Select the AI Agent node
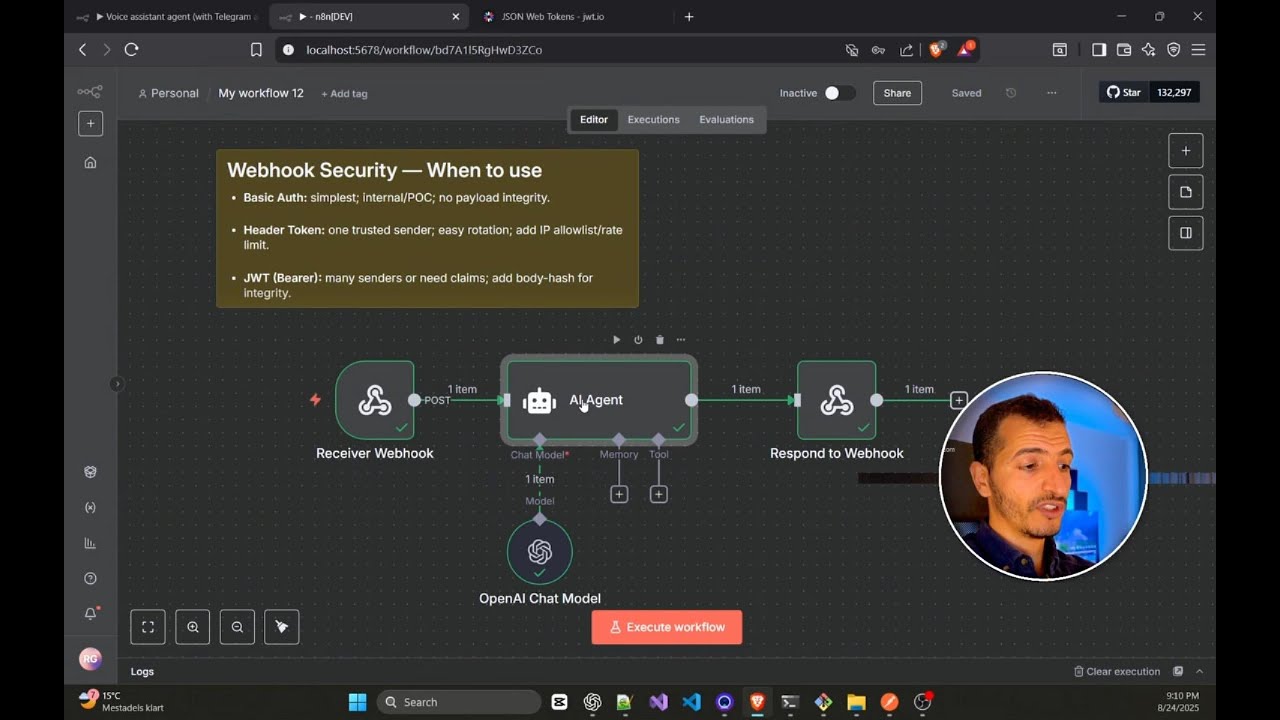1280x720 pixels. tap(599, 400)
